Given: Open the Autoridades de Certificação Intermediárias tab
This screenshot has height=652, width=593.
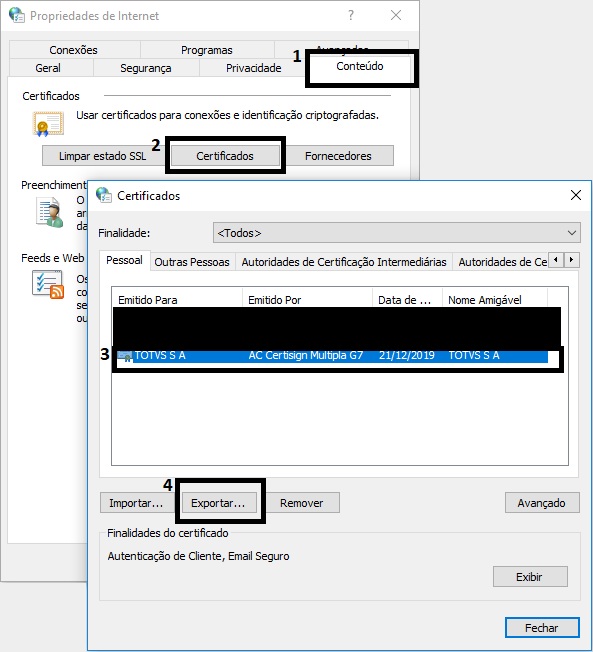Looking at the screenshot, I should 343,262.
